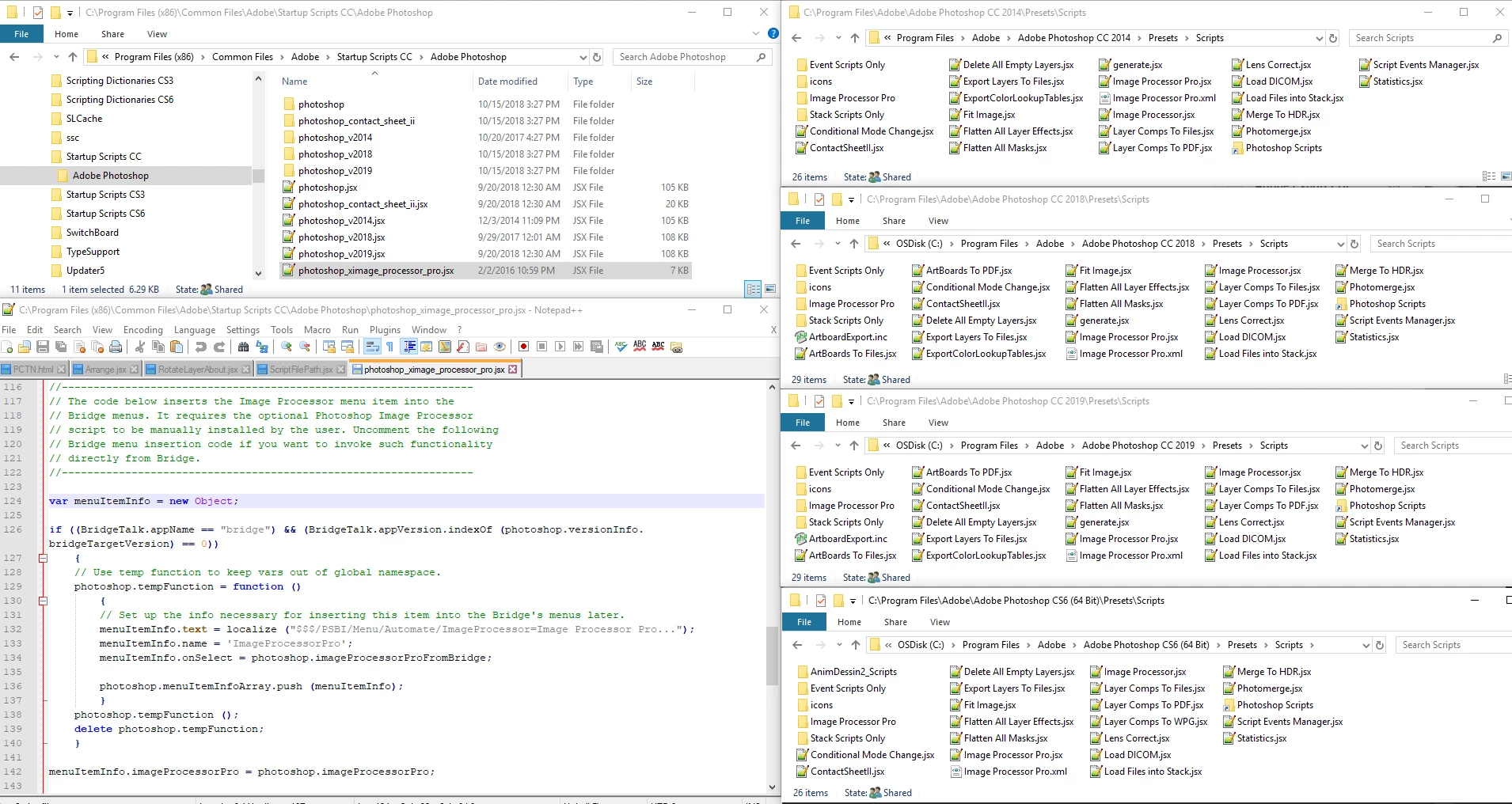Open the Macro menu in Notepad++
The image size is (1512, 804).
pyautogui.click(x=317, y=329)
